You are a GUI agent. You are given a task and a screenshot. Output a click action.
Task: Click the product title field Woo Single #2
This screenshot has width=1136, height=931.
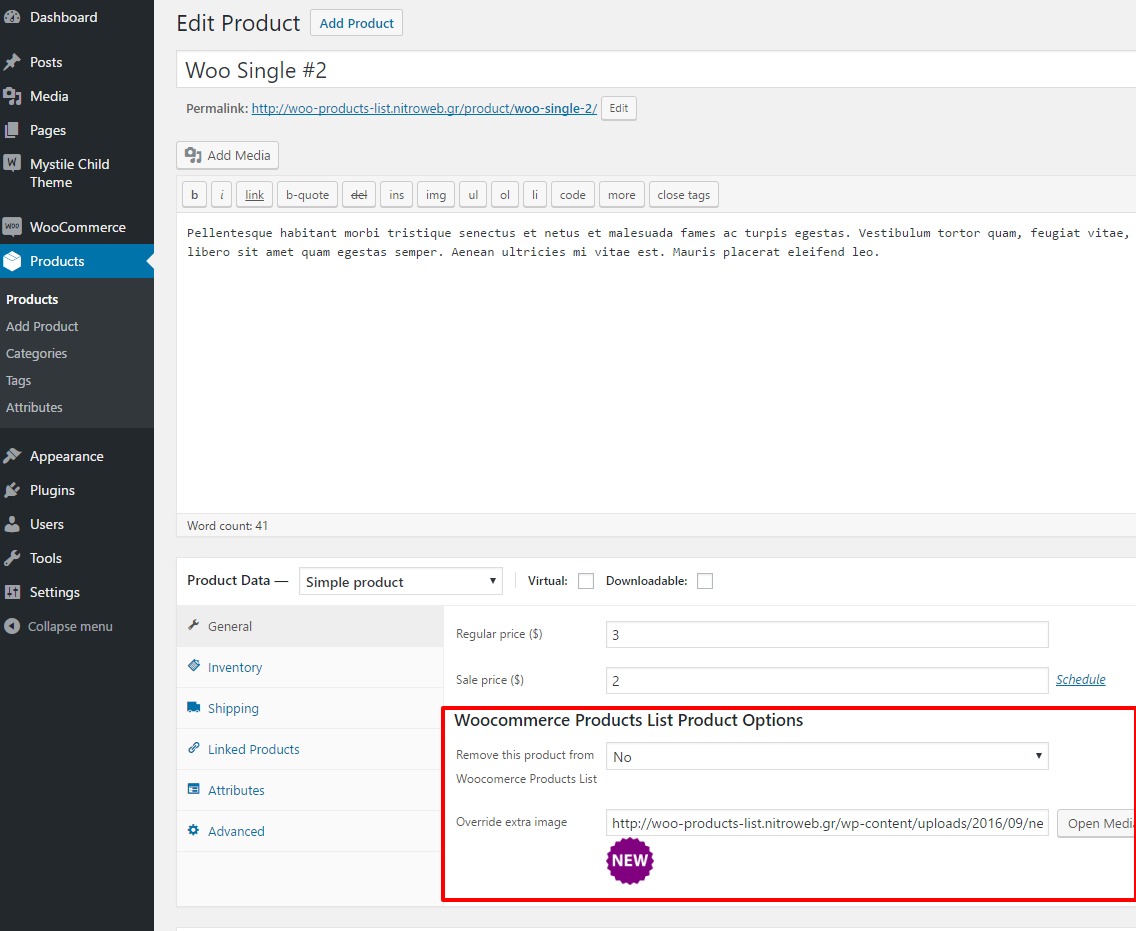656,70
